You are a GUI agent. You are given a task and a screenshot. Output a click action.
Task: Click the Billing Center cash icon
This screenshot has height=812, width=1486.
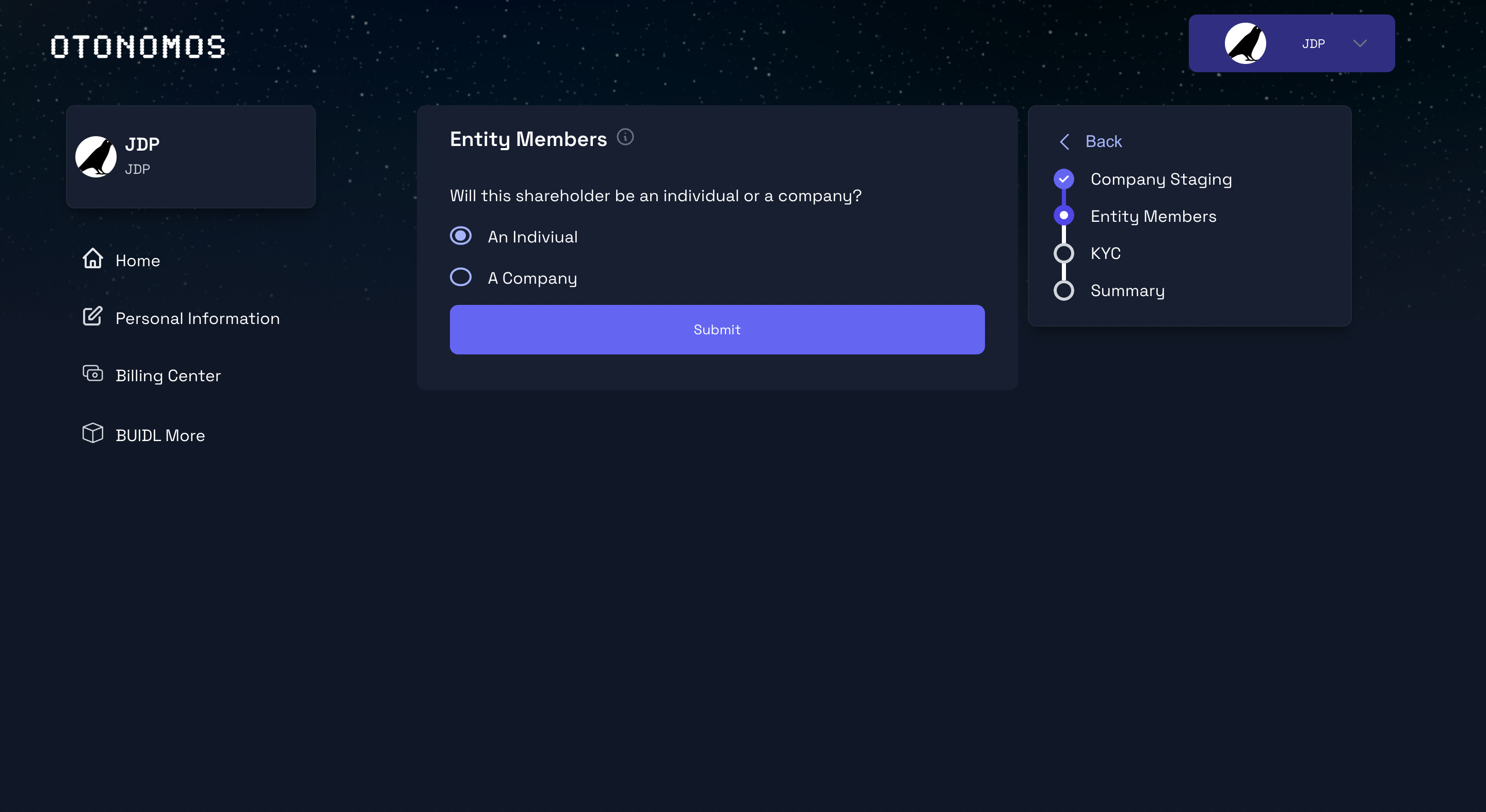(92, 373)
